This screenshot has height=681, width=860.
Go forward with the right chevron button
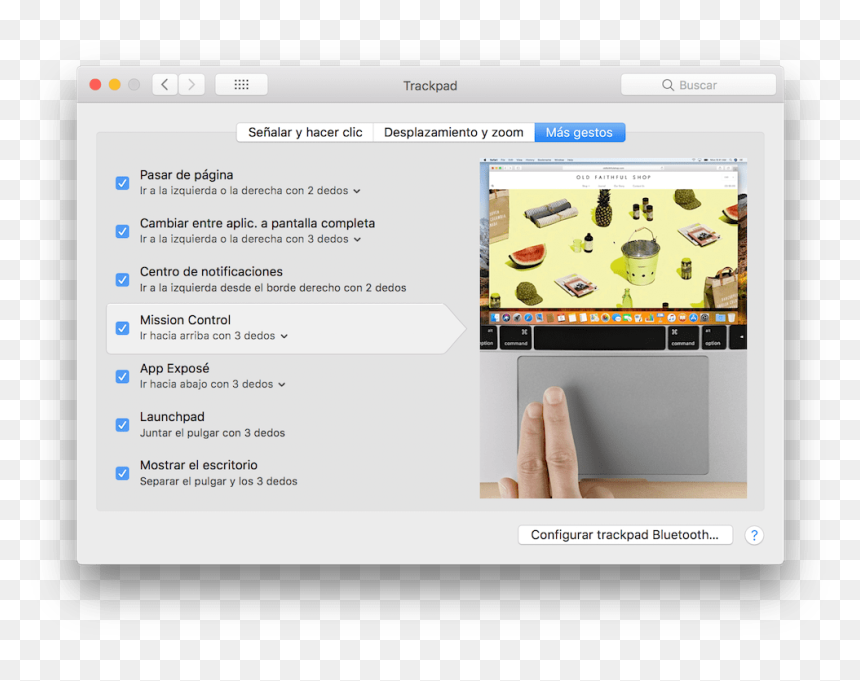pyautogui.click(x=191, y=84)
